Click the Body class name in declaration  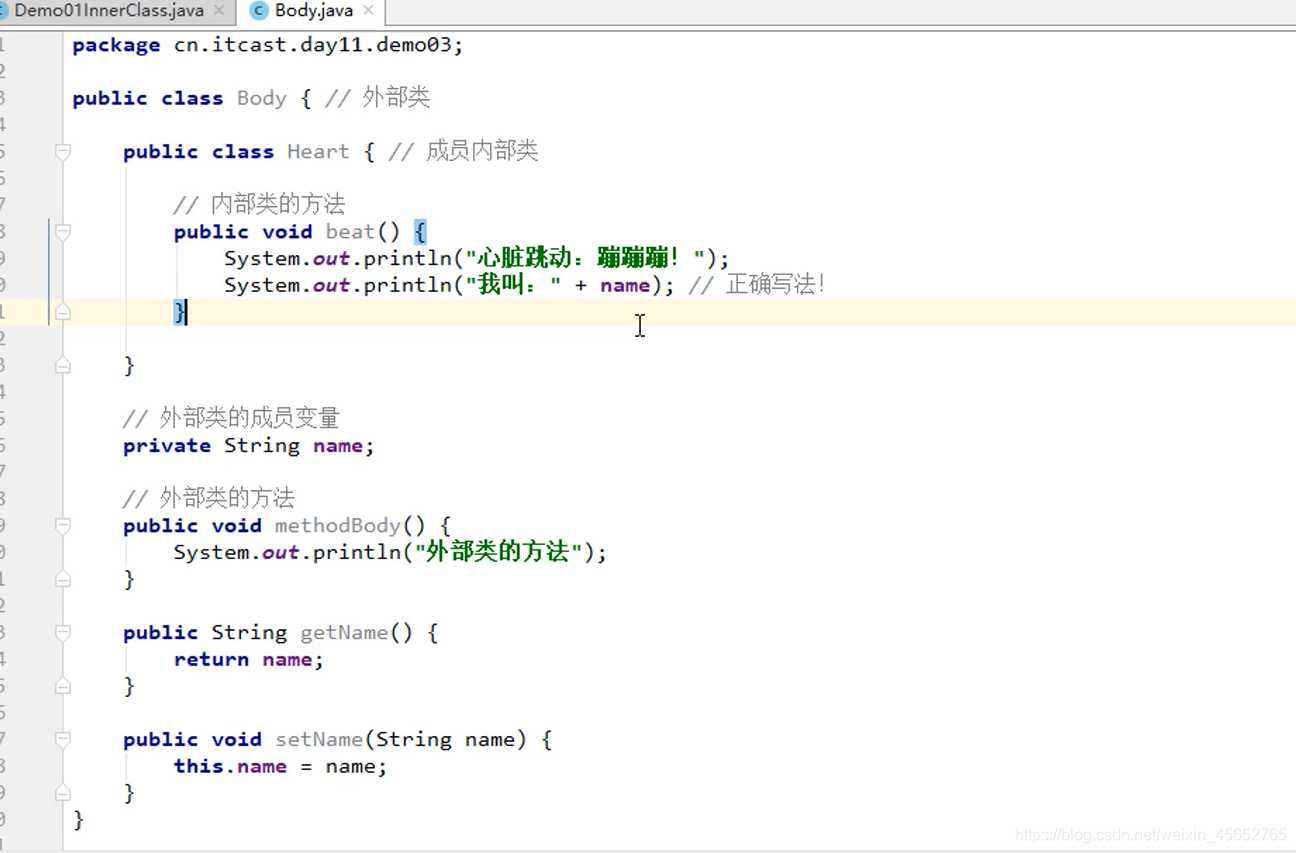(x=262, y=98)
